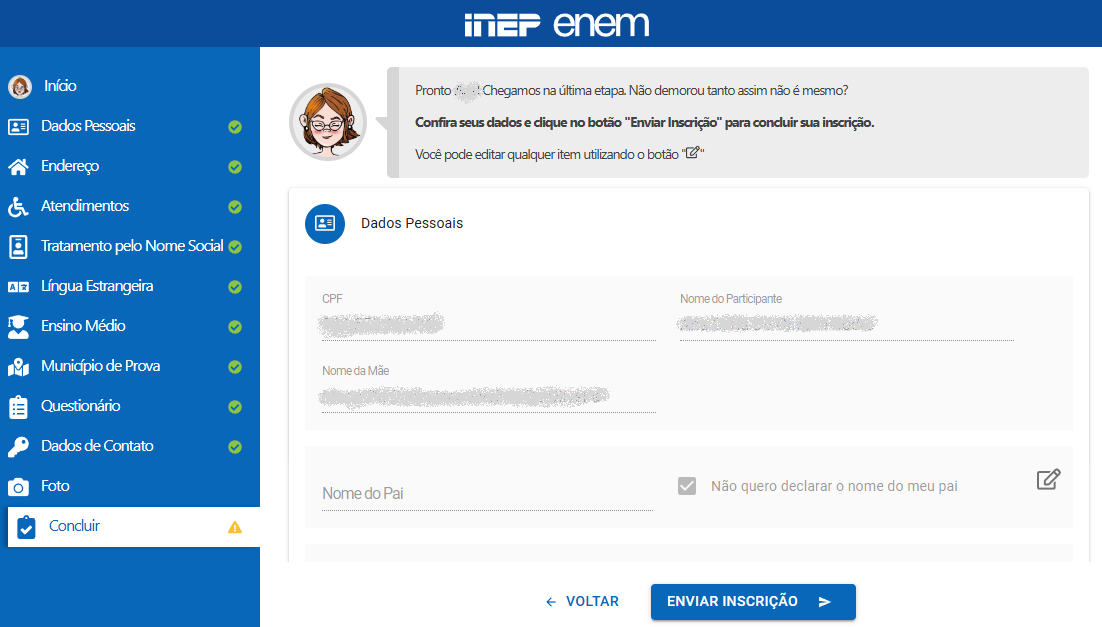Open Tratamento pelo Nome Social step
This screenshot has width=1102, height=627.
pos(130,246)
